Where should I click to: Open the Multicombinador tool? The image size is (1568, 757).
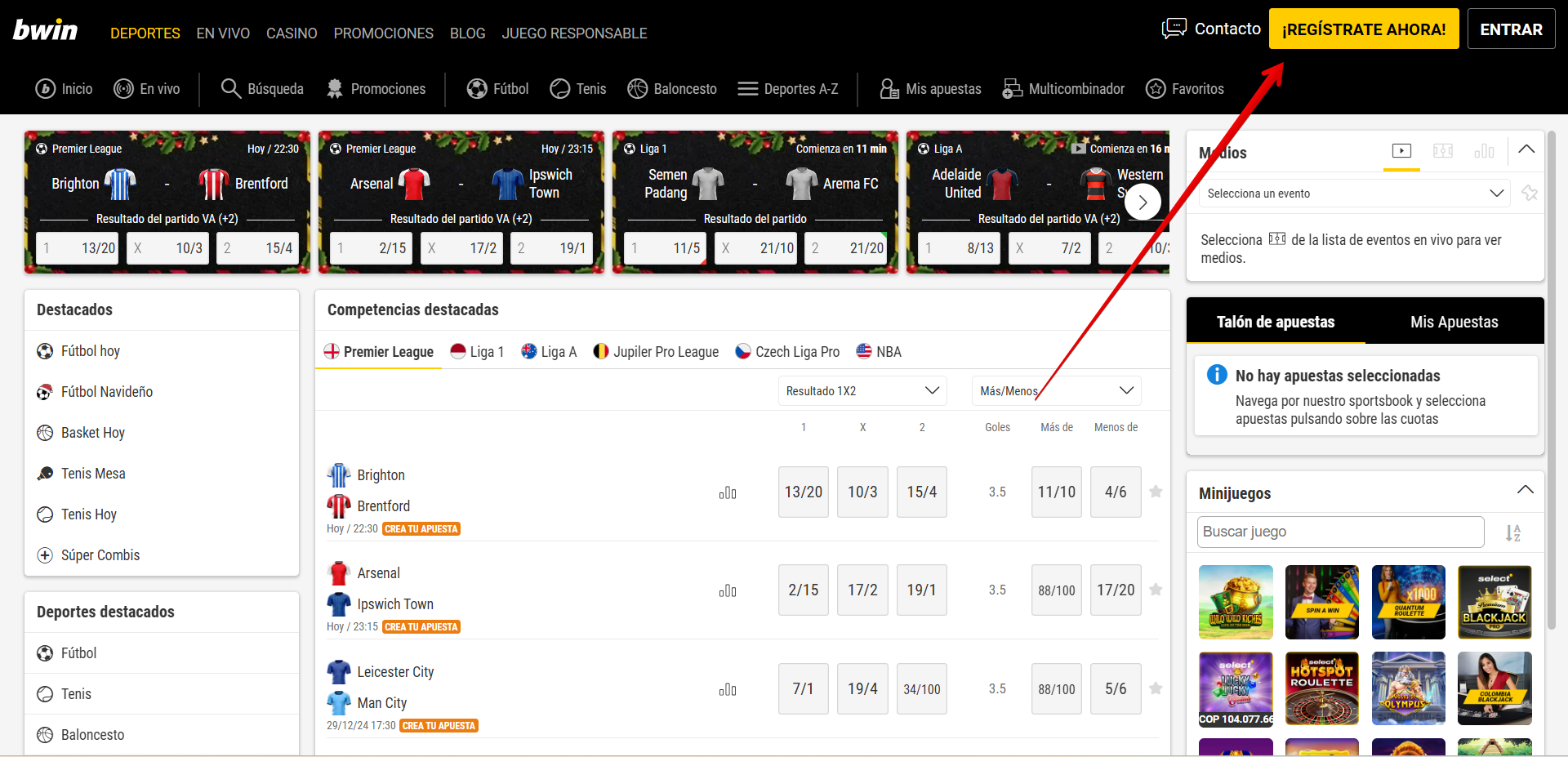coord(1063,89)
